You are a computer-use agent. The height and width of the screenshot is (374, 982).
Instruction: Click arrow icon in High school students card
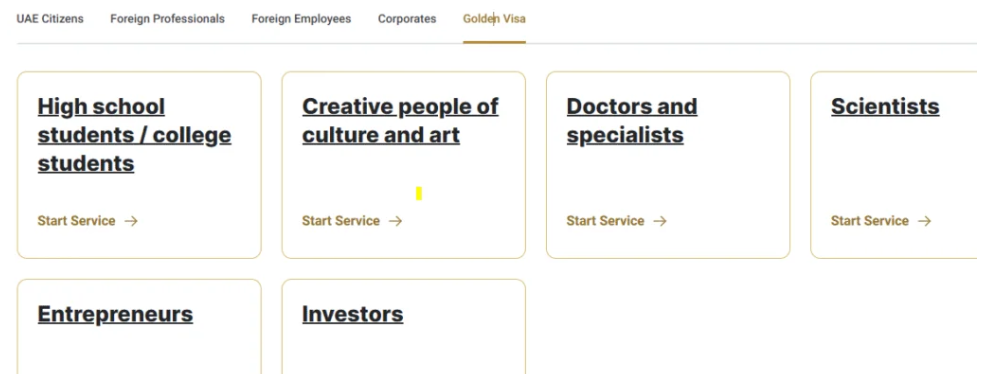(131, 221)
